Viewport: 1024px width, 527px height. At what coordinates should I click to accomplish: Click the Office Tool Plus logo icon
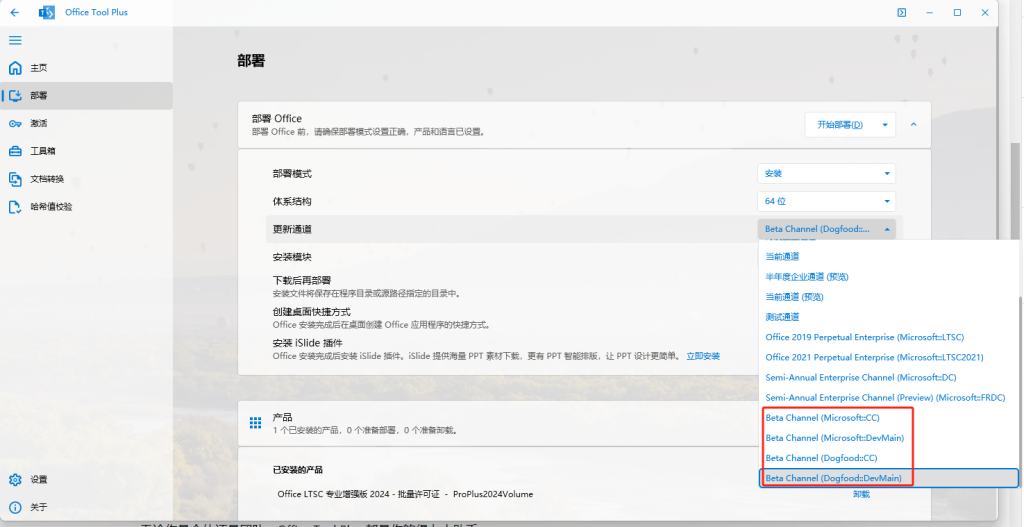coord(47,12)
